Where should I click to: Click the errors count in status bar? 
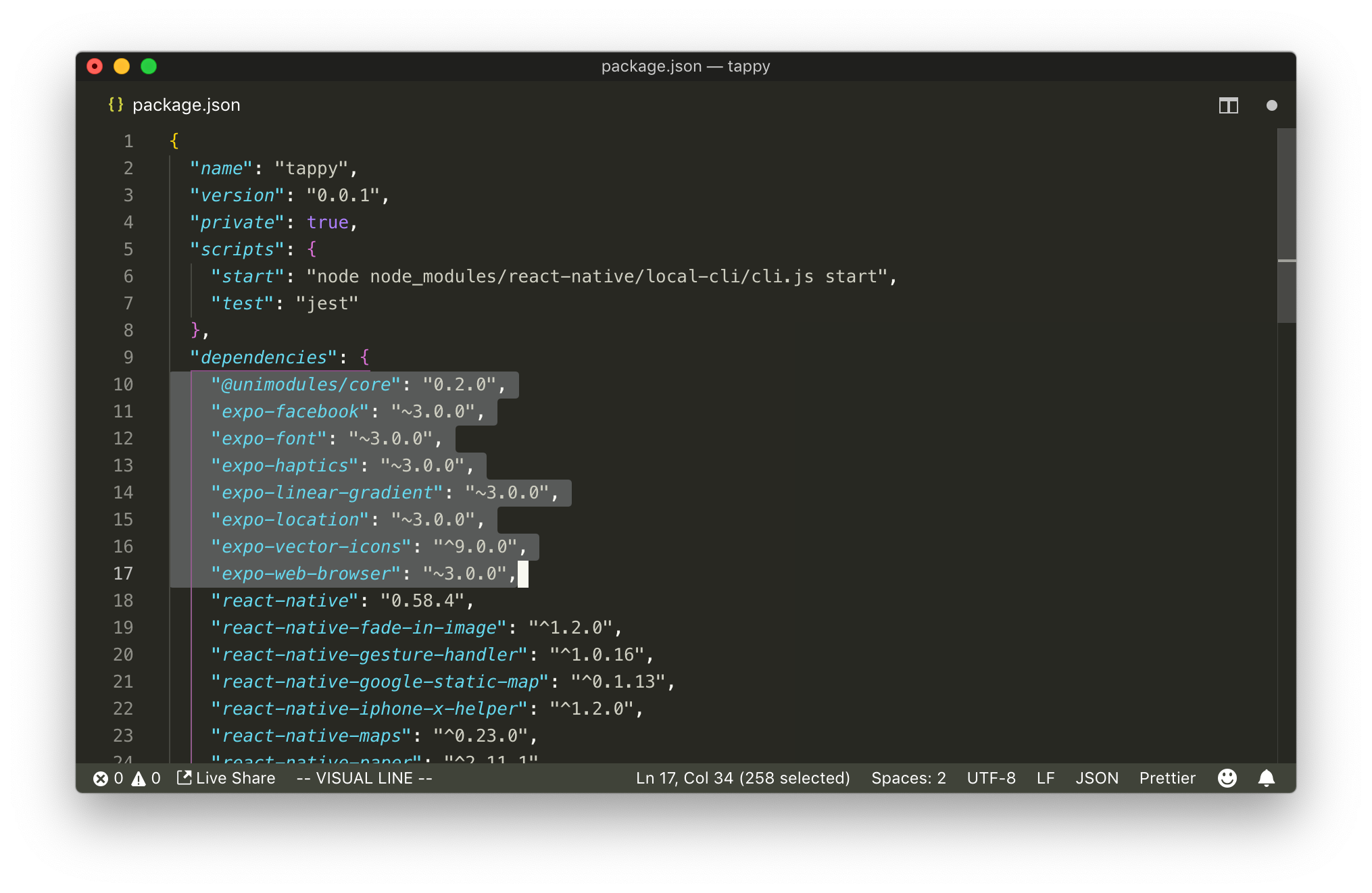[x=109, y=778]
